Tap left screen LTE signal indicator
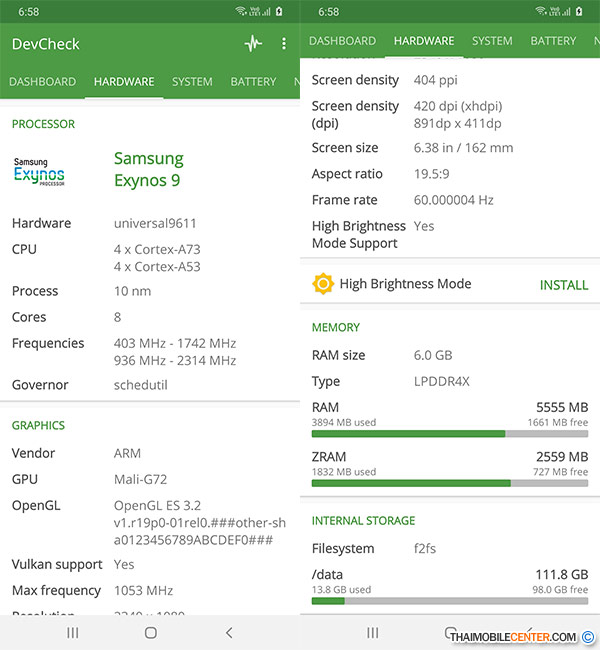Viewport: 600px width, 650px height. point(260,12)
